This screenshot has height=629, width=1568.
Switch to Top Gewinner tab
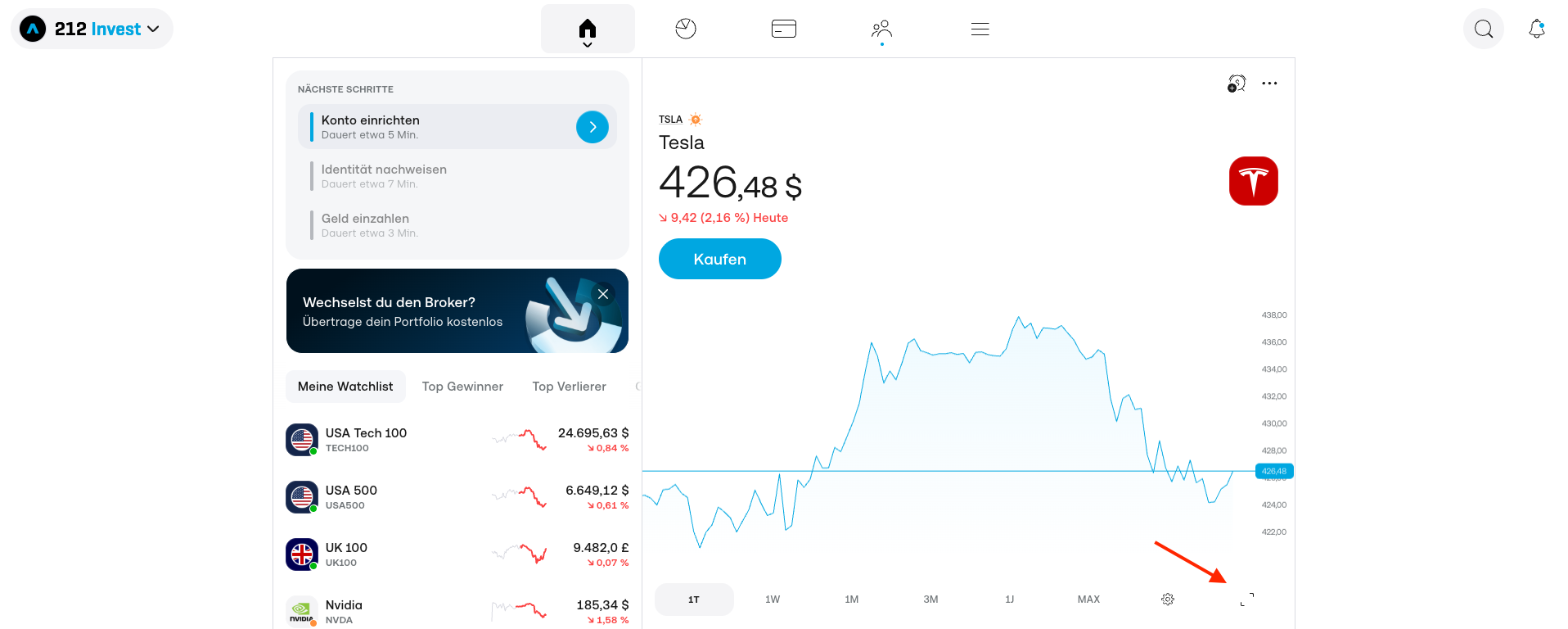[x=462, y=387]
